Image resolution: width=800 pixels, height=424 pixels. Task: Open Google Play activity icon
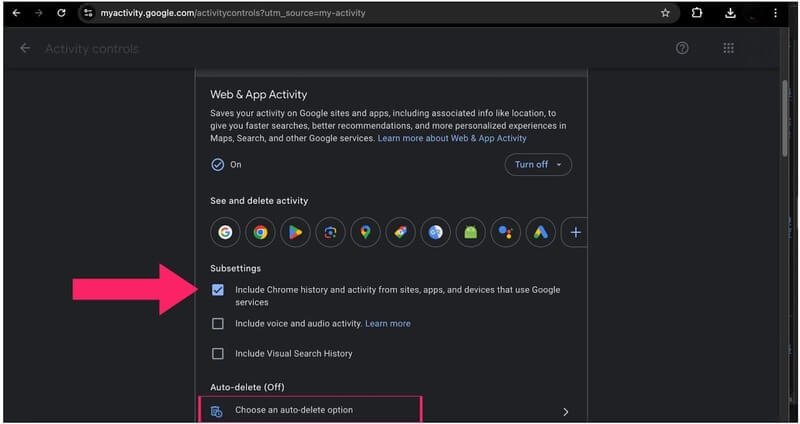coord(295,233)
